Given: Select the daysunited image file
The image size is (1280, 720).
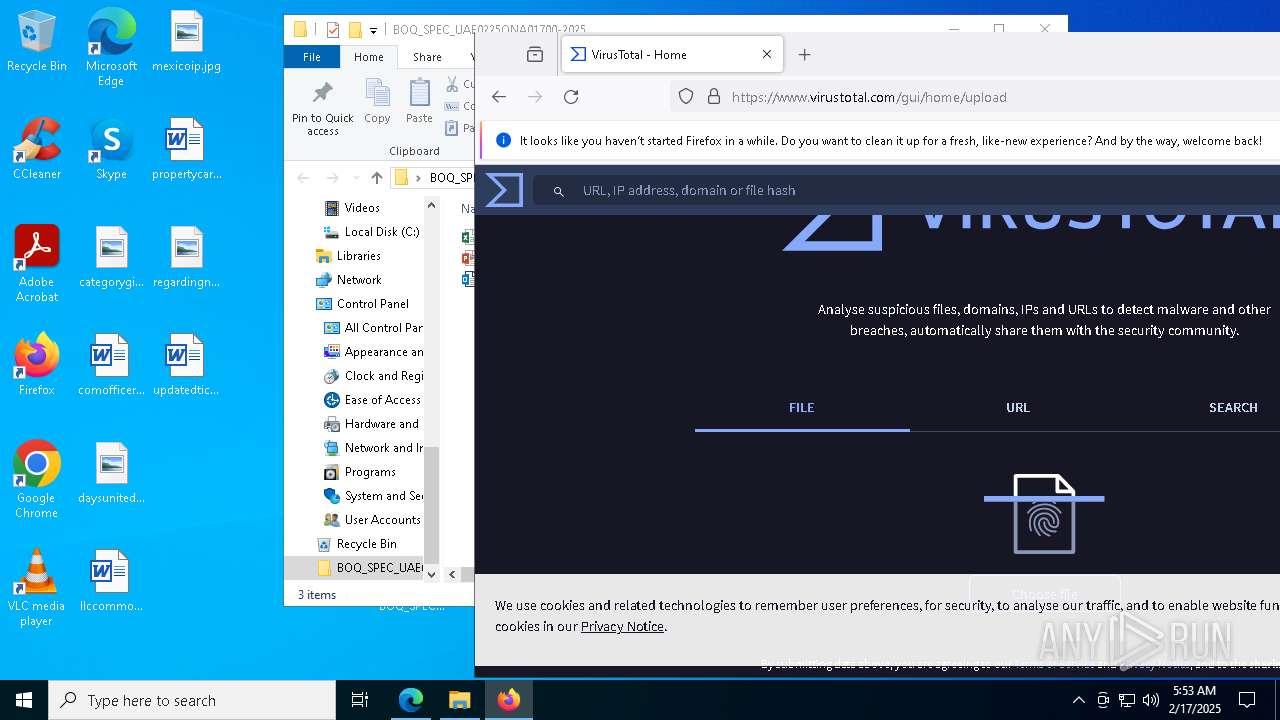Looking at the screenshot, I should pos(111,474).
